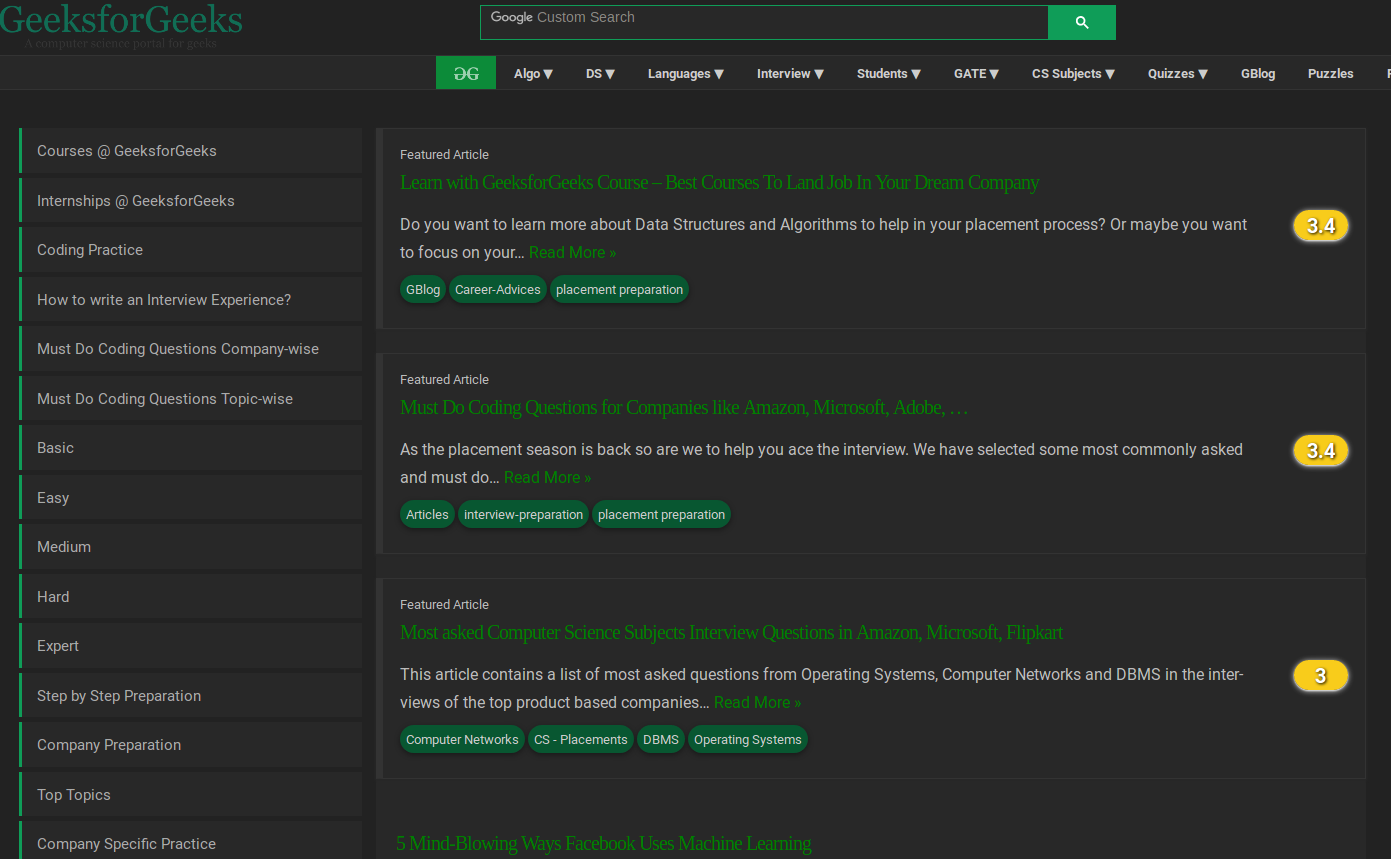The image size is (1391, 859).
Task: Open the Interview dropdown
Action: (790, 74)
